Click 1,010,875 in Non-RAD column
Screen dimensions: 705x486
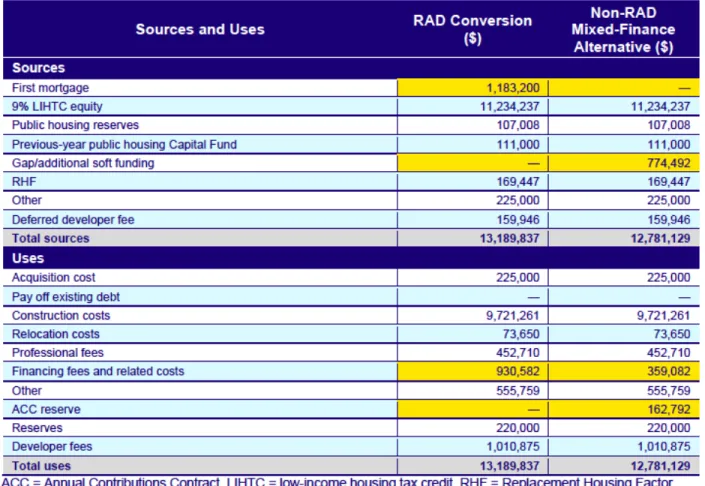pos(664,446)
